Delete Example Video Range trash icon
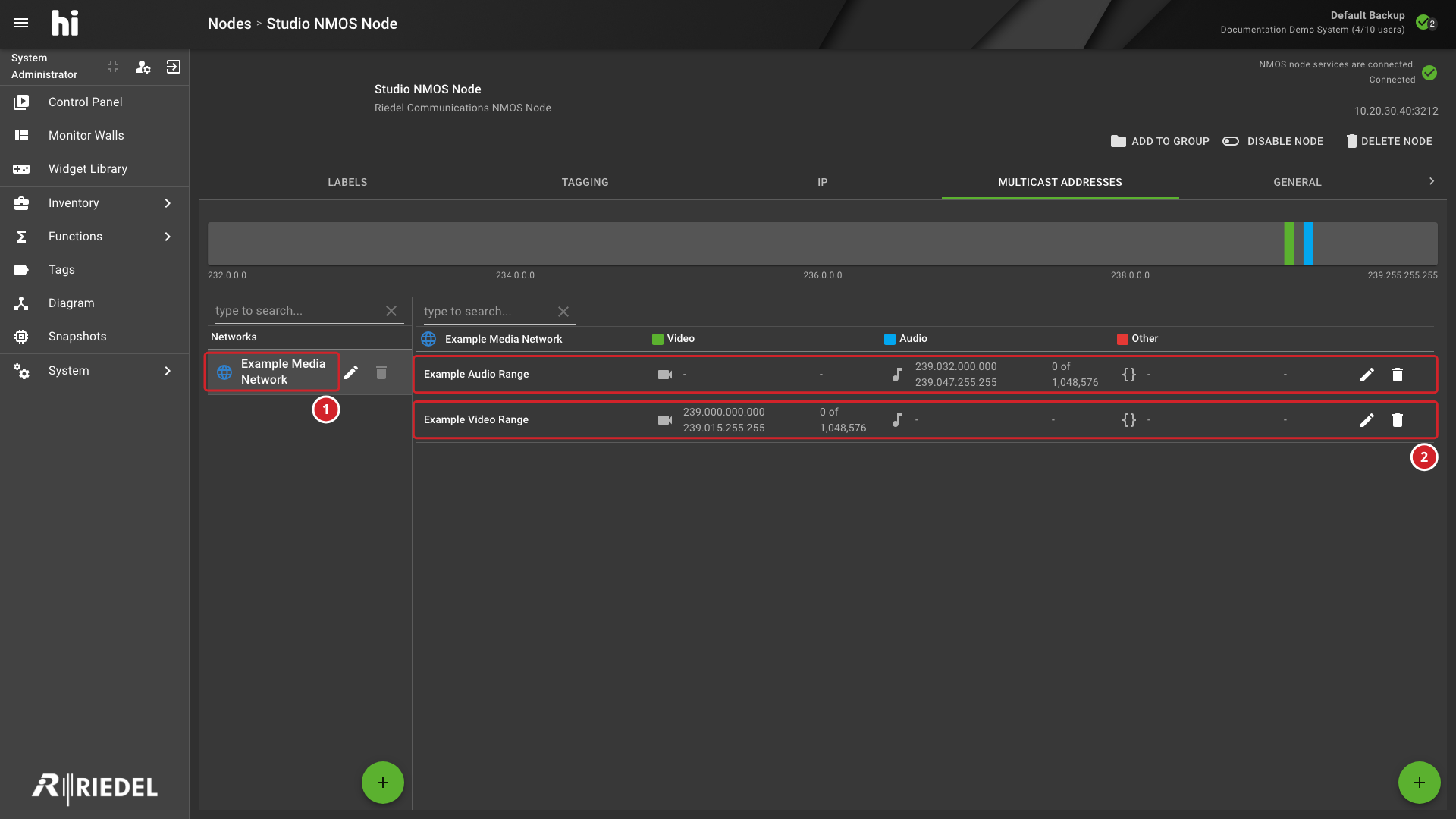The height and width of the screenshot is (819, 1456). pos(1398,420)
